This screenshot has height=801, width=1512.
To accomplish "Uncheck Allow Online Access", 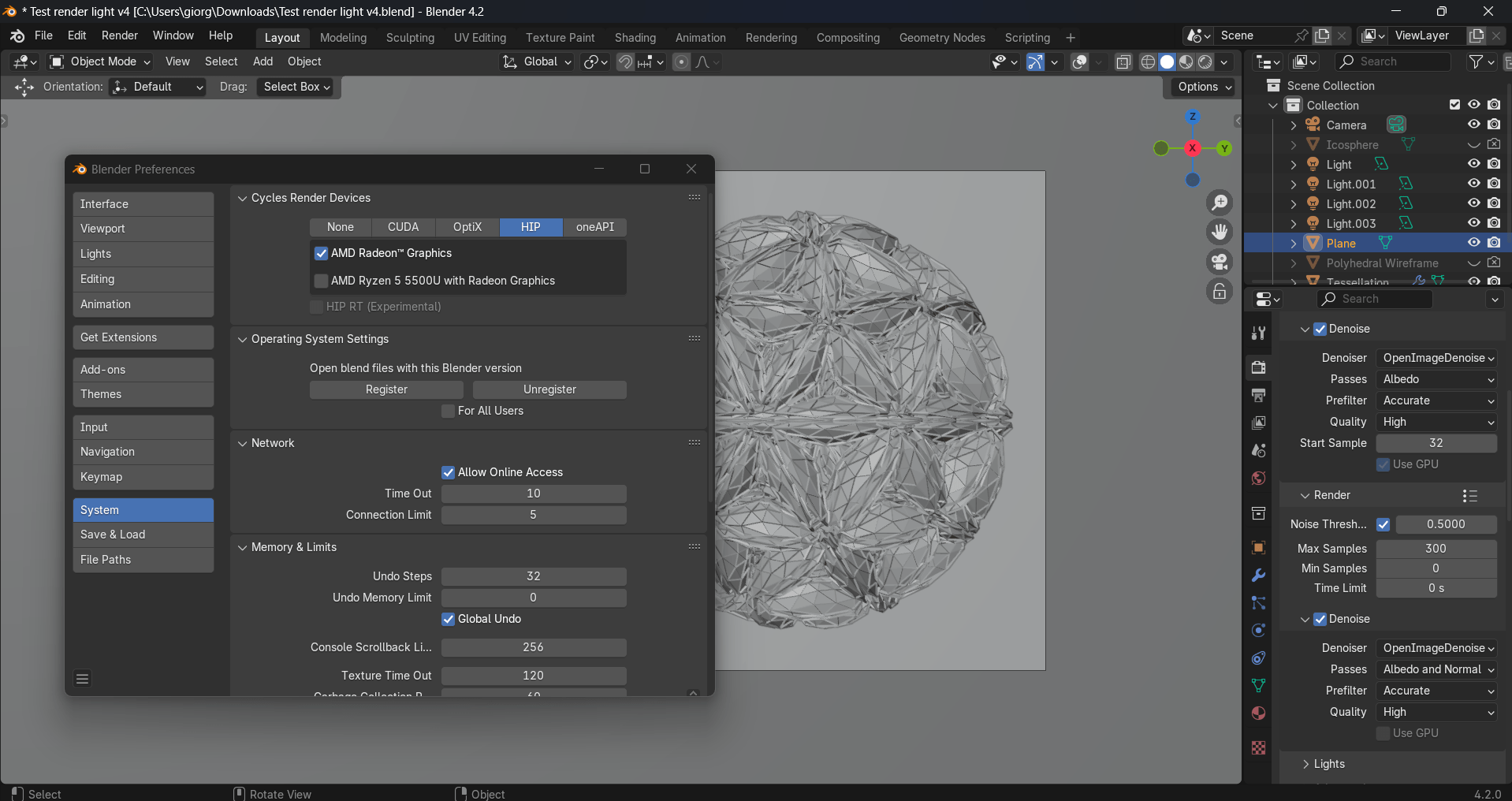I will [448, 472].
